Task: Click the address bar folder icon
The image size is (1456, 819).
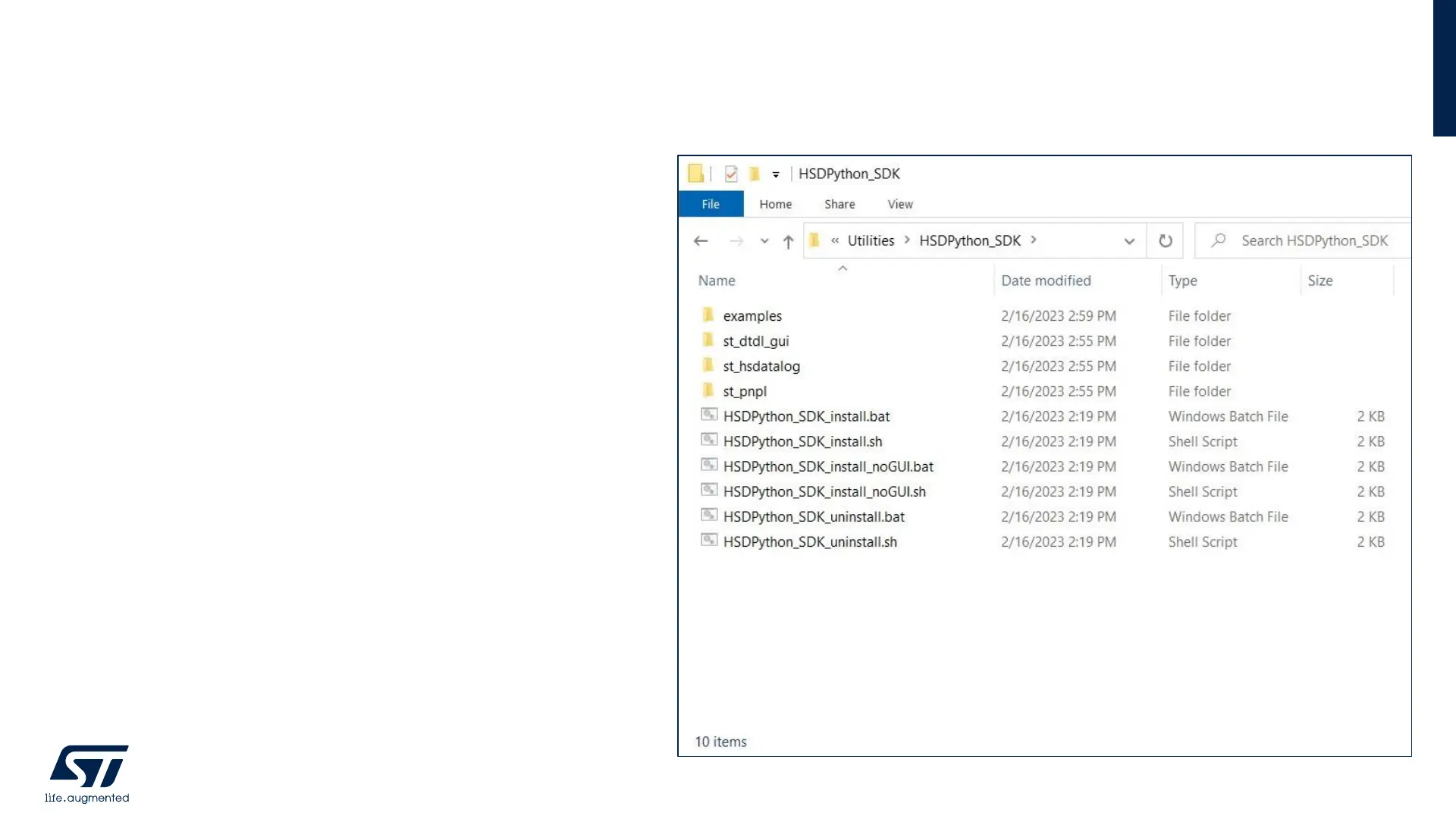Action: coord(814,240)
